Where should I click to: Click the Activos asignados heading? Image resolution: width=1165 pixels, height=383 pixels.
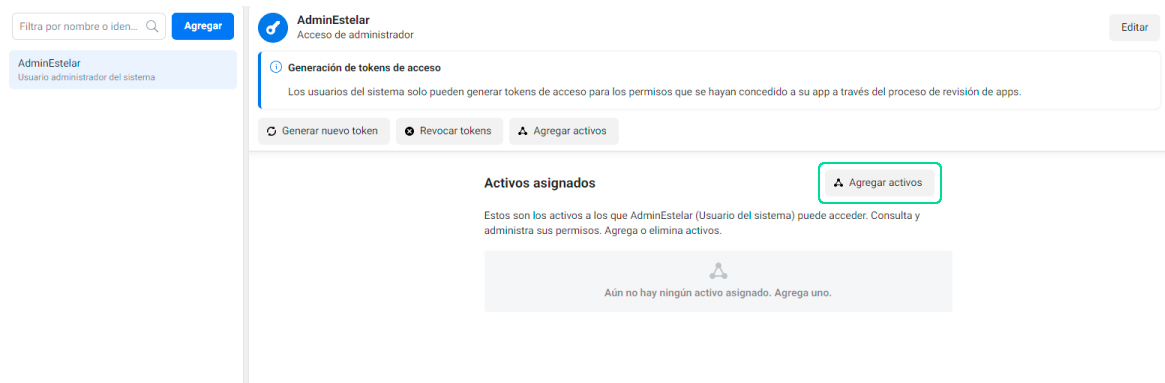point(539,182)
